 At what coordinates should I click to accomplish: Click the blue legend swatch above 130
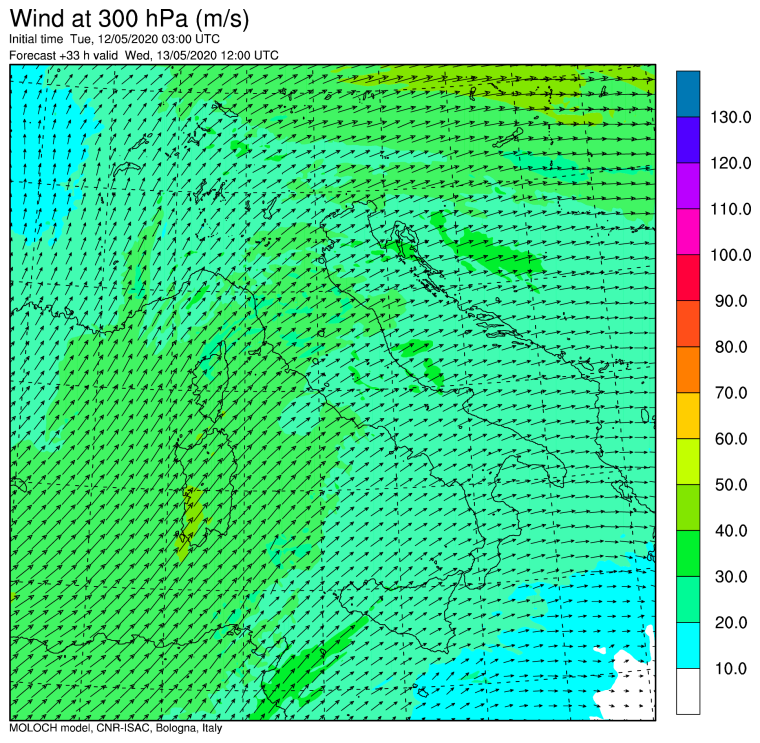[688, 94]
